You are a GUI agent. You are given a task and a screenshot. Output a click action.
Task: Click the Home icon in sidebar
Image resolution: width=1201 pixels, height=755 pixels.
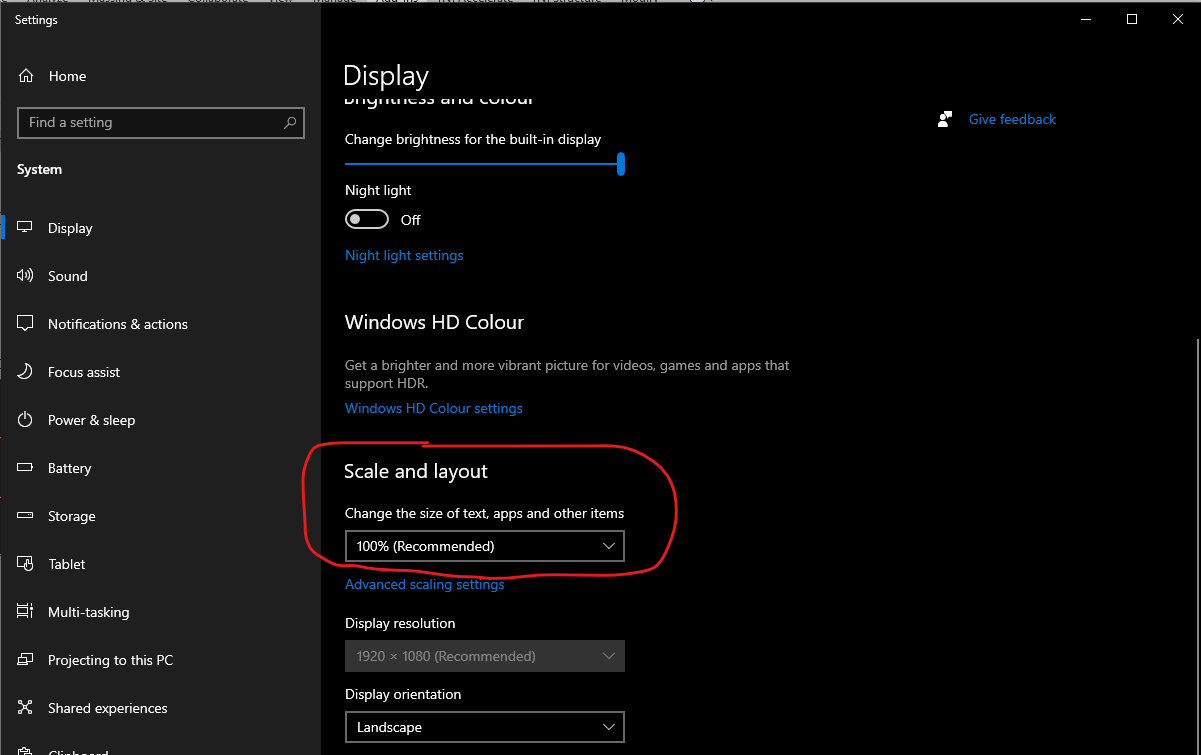[26, 76]
